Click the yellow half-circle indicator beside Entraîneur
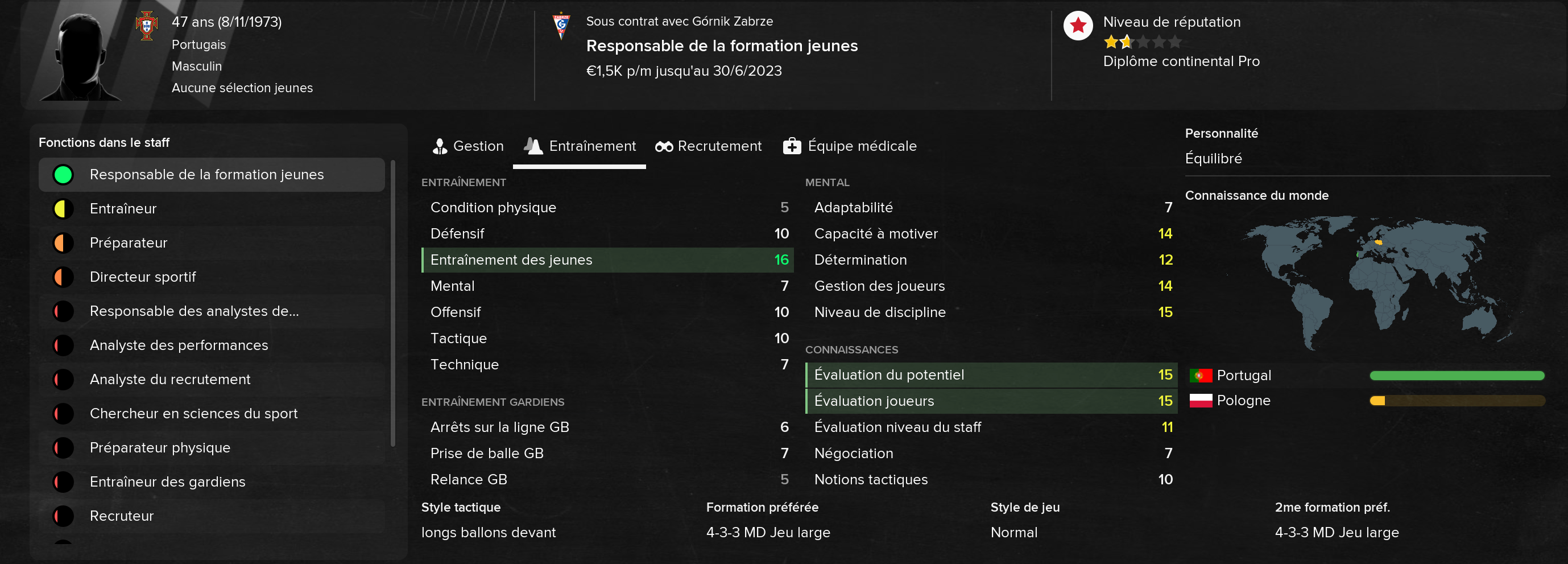This screenshot has height=564, width=1568. [x=63, y=209]
